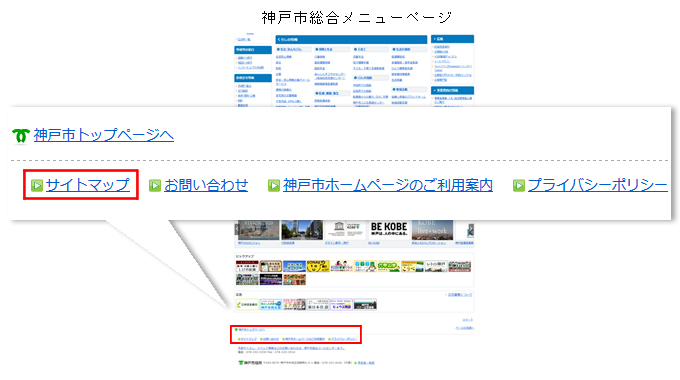
Task: Open the プライバシーポリシー link
Action: click(x=598, y=185)
